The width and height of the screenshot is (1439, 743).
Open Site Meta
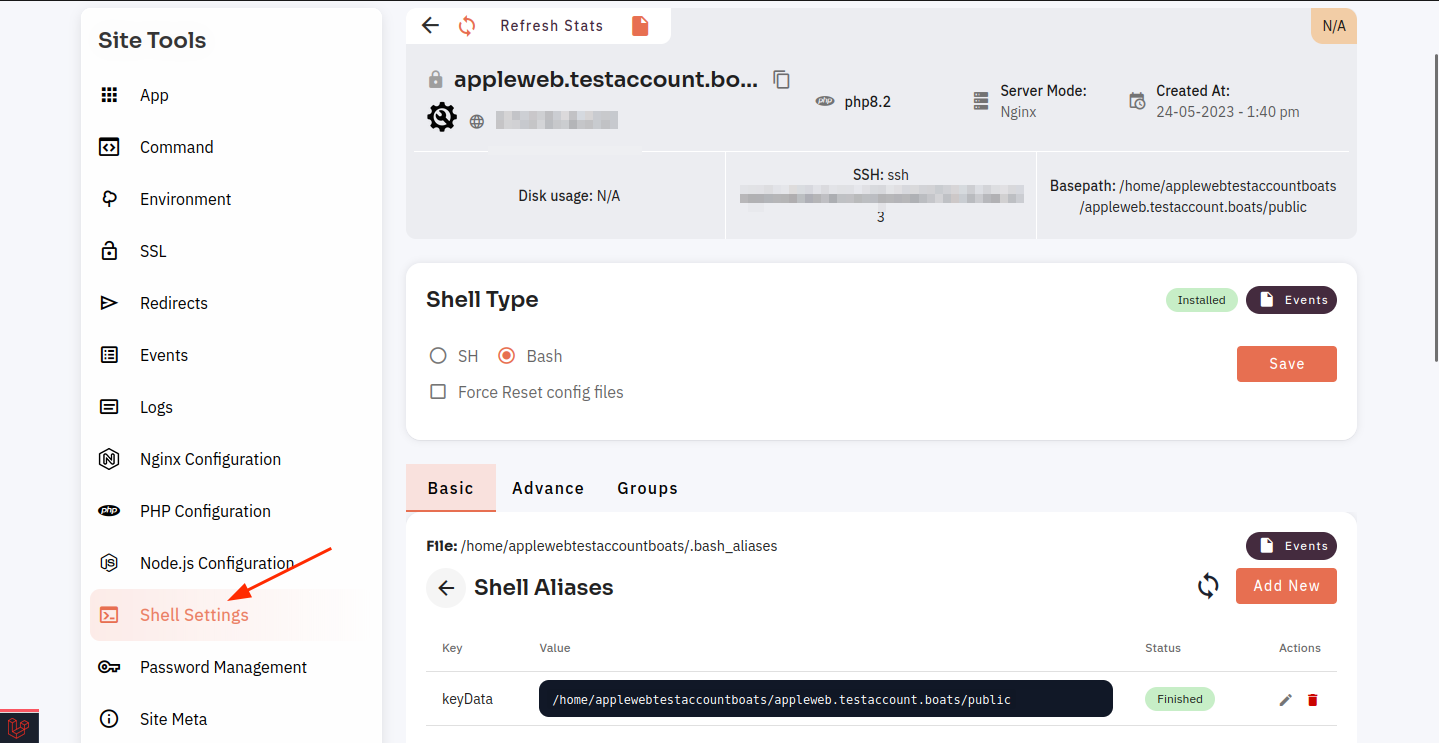(173, 719)
